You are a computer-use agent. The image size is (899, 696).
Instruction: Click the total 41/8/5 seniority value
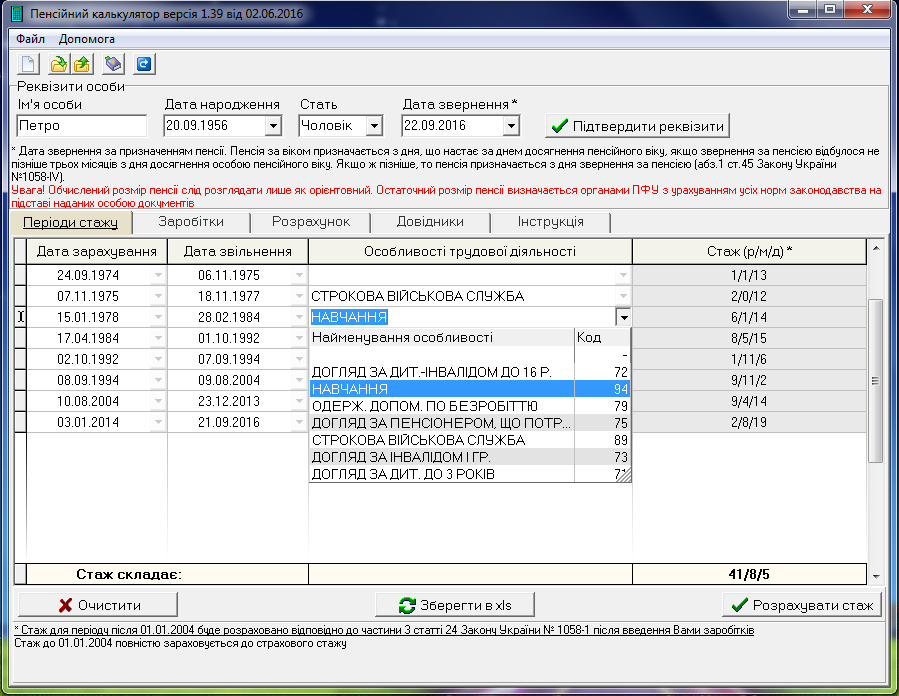[749, 574]
